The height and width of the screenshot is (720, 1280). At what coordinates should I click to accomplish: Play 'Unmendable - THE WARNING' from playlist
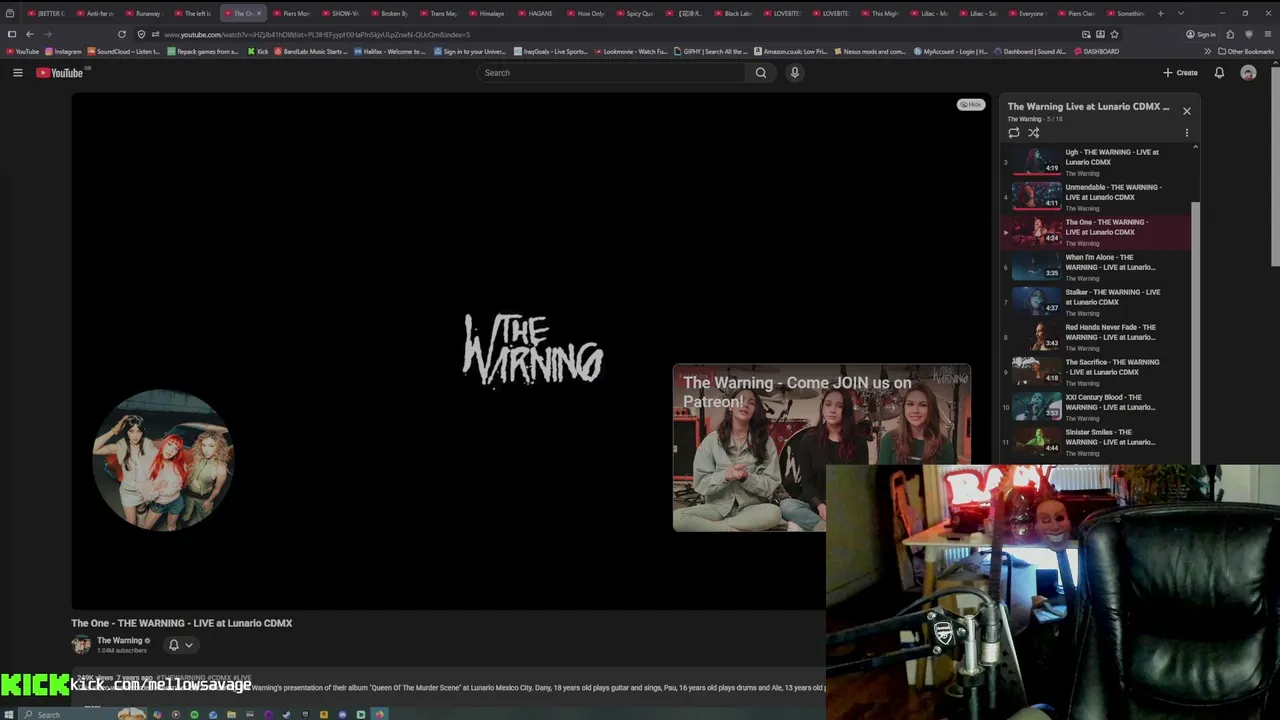point(1097,197)
